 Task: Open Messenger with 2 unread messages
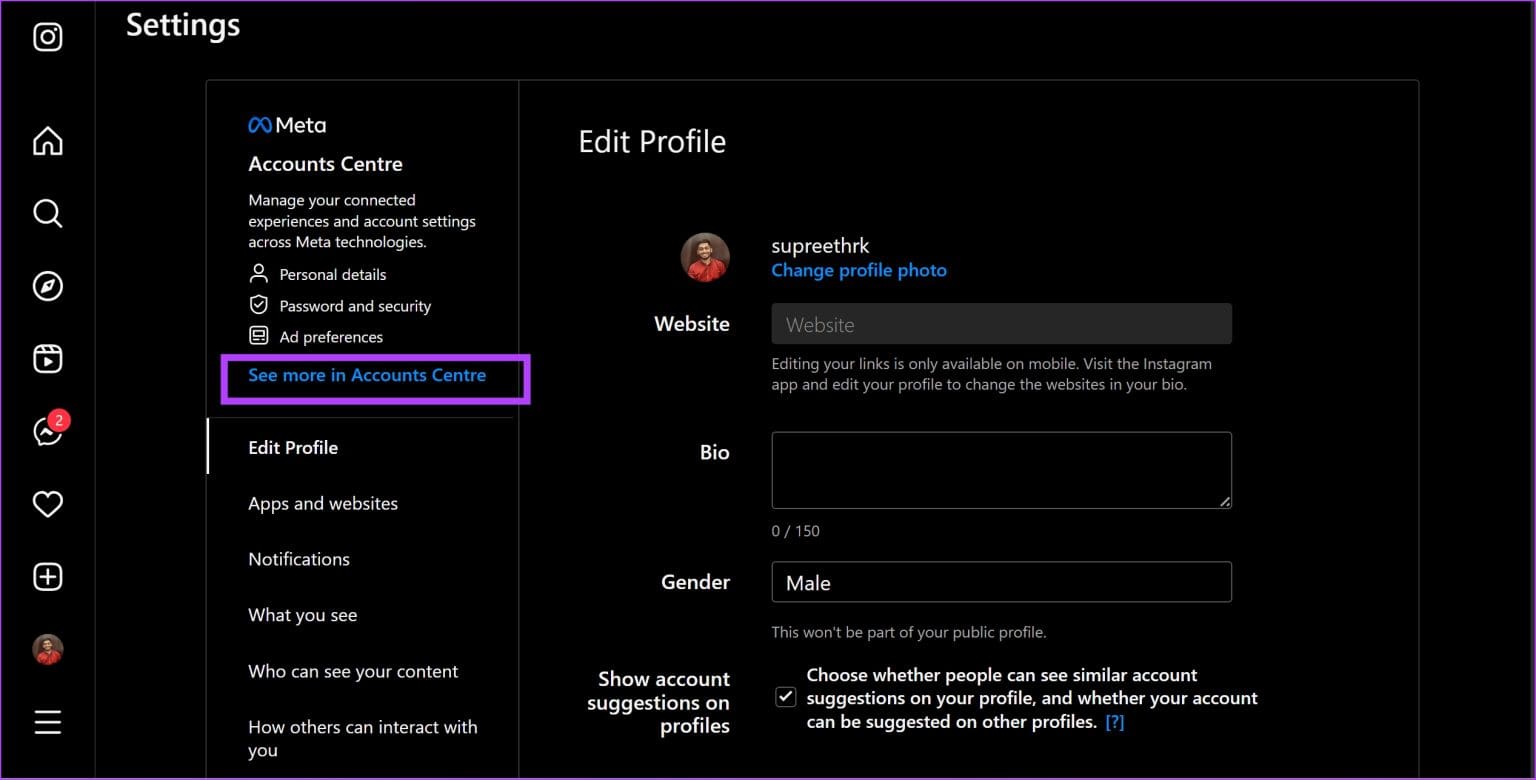point(47,432)
